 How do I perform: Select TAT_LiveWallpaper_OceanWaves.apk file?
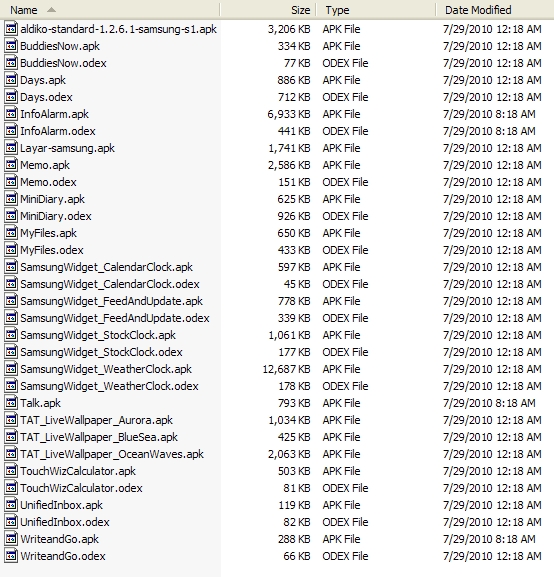pyautogui.click(x=112, y=454)
